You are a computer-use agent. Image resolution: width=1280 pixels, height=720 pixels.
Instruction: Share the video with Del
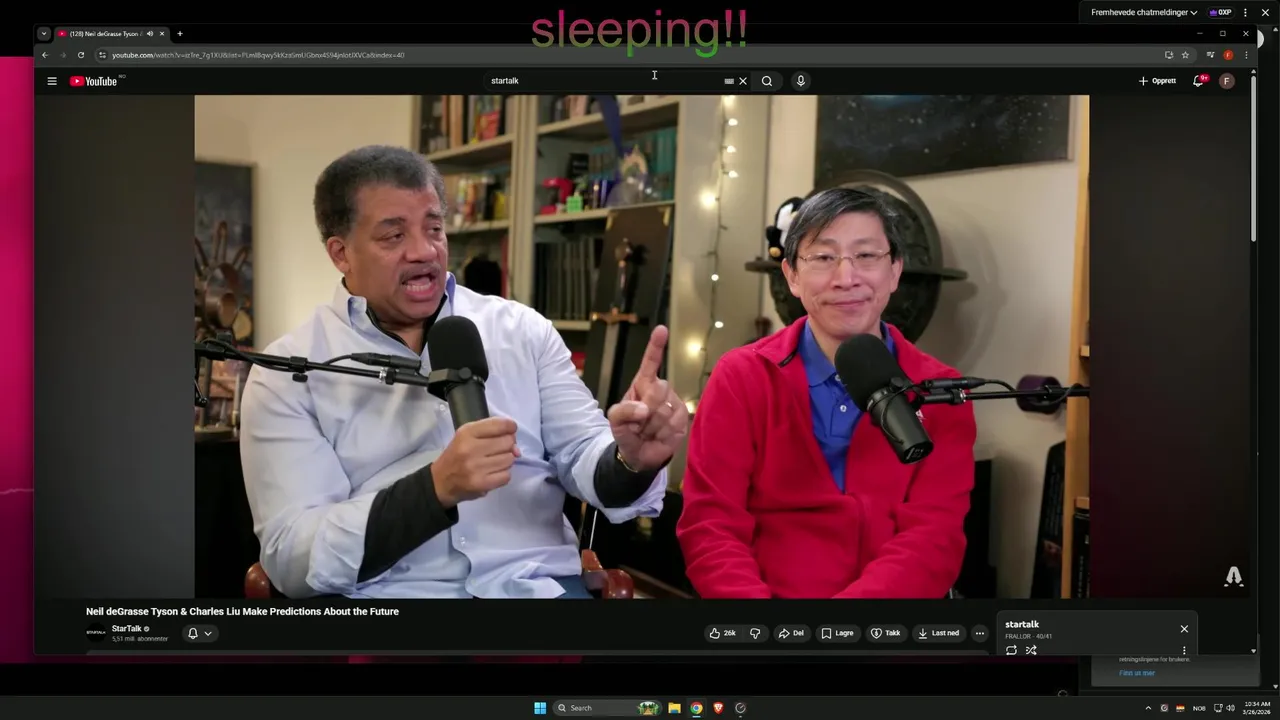(x=791, y=633)
